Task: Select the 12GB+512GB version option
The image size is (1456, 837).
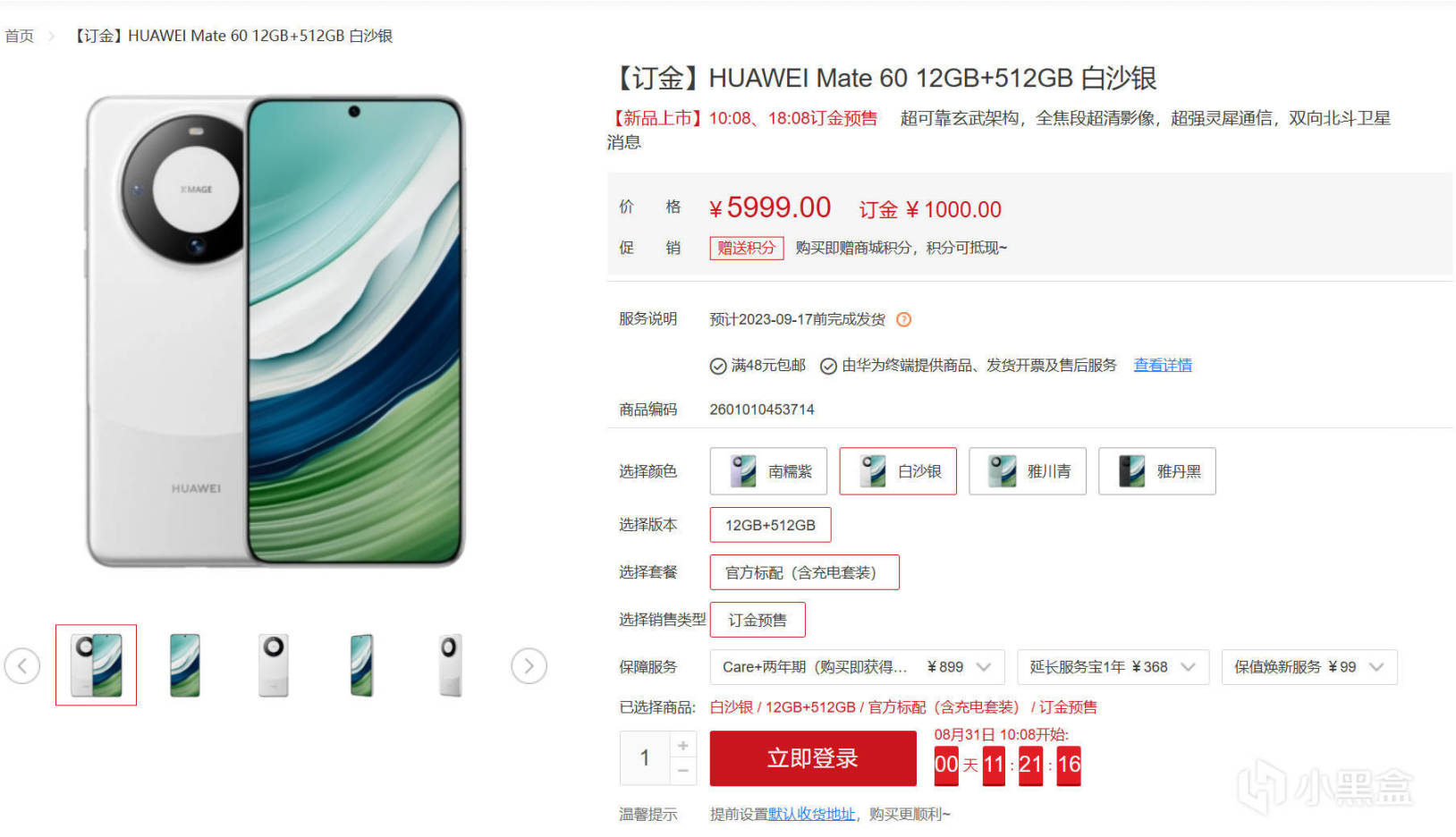Action: pos(770,525)
